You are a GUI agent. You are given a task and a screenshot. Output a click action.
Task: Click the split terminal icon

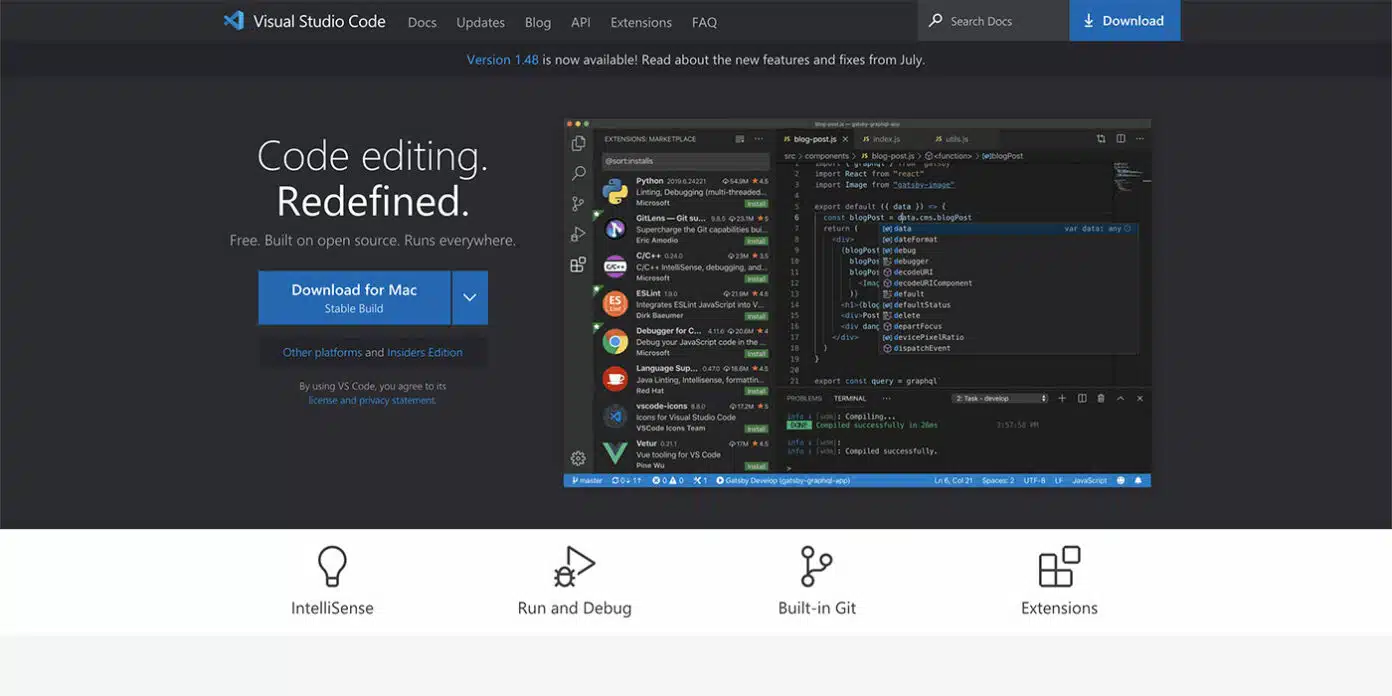pyautogui.click(x=1082, y=398)
